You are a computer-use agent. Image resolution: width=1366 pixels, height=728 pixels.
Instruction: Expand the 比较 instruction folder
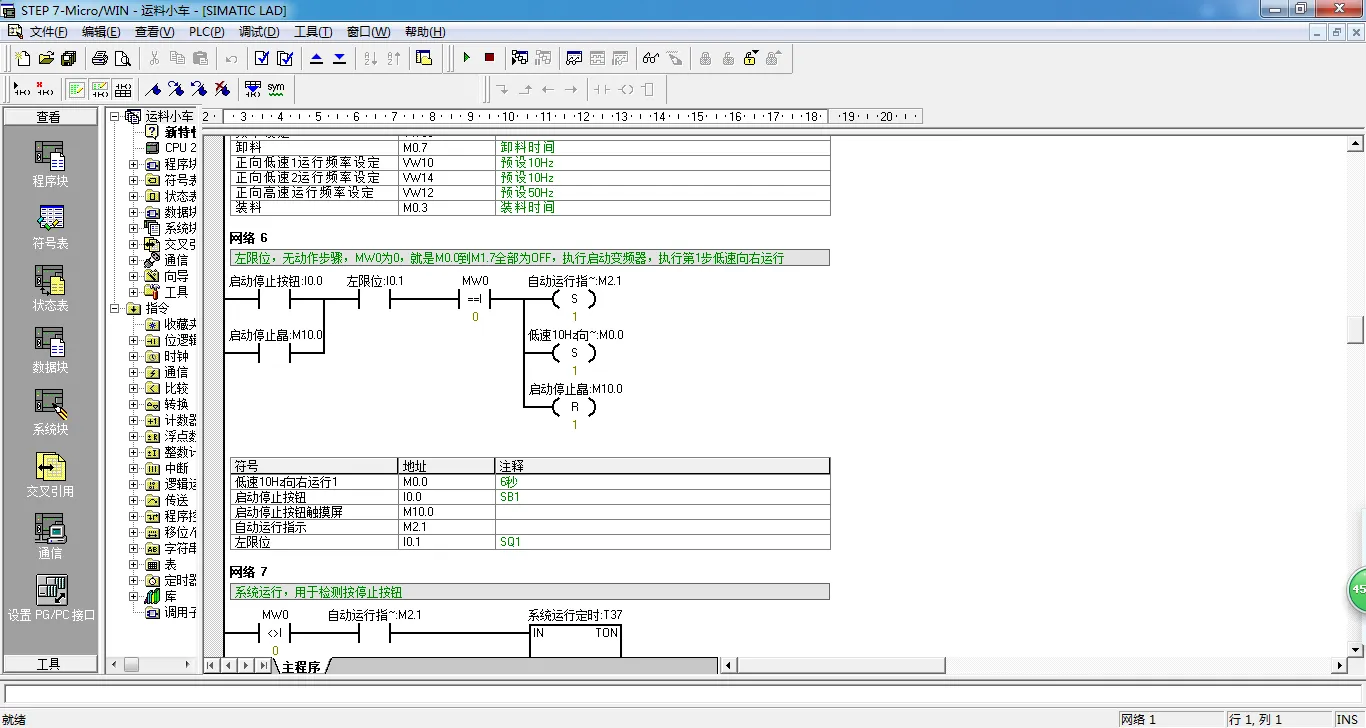[x=134, y=388]
